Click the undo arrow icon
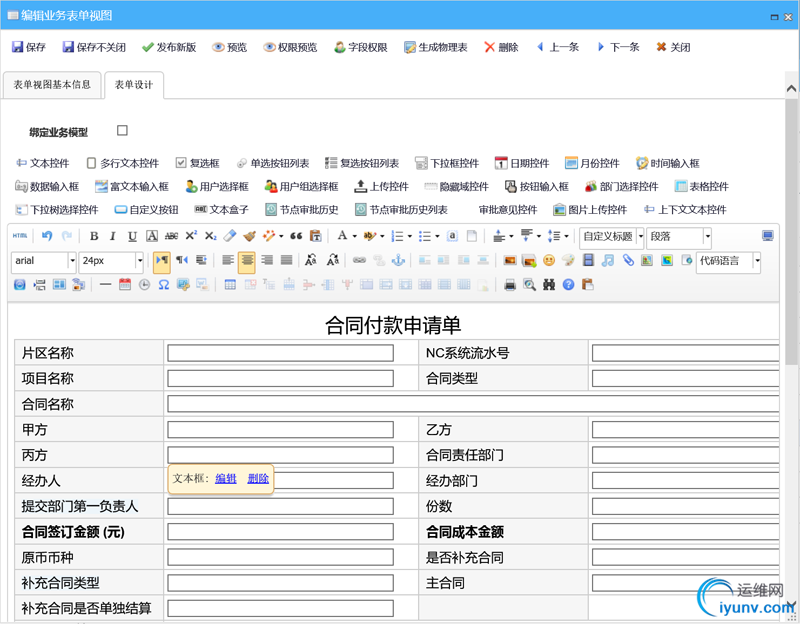The image size is (800, 624). [x=47, y=236]
